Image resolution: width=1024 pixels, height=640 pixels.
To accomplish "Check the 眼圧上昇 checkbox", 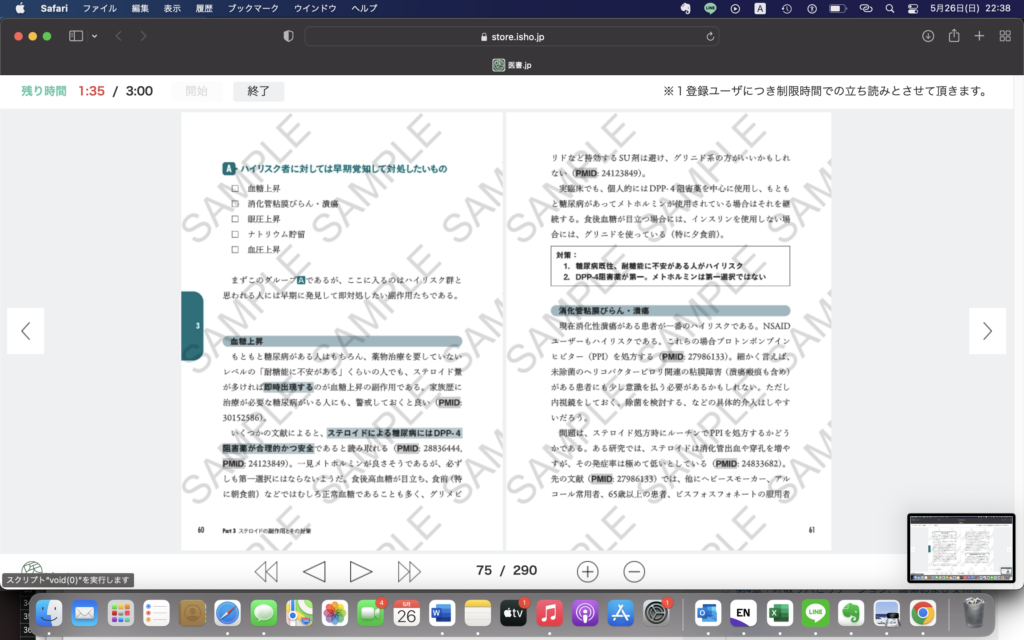I will 236,218.
